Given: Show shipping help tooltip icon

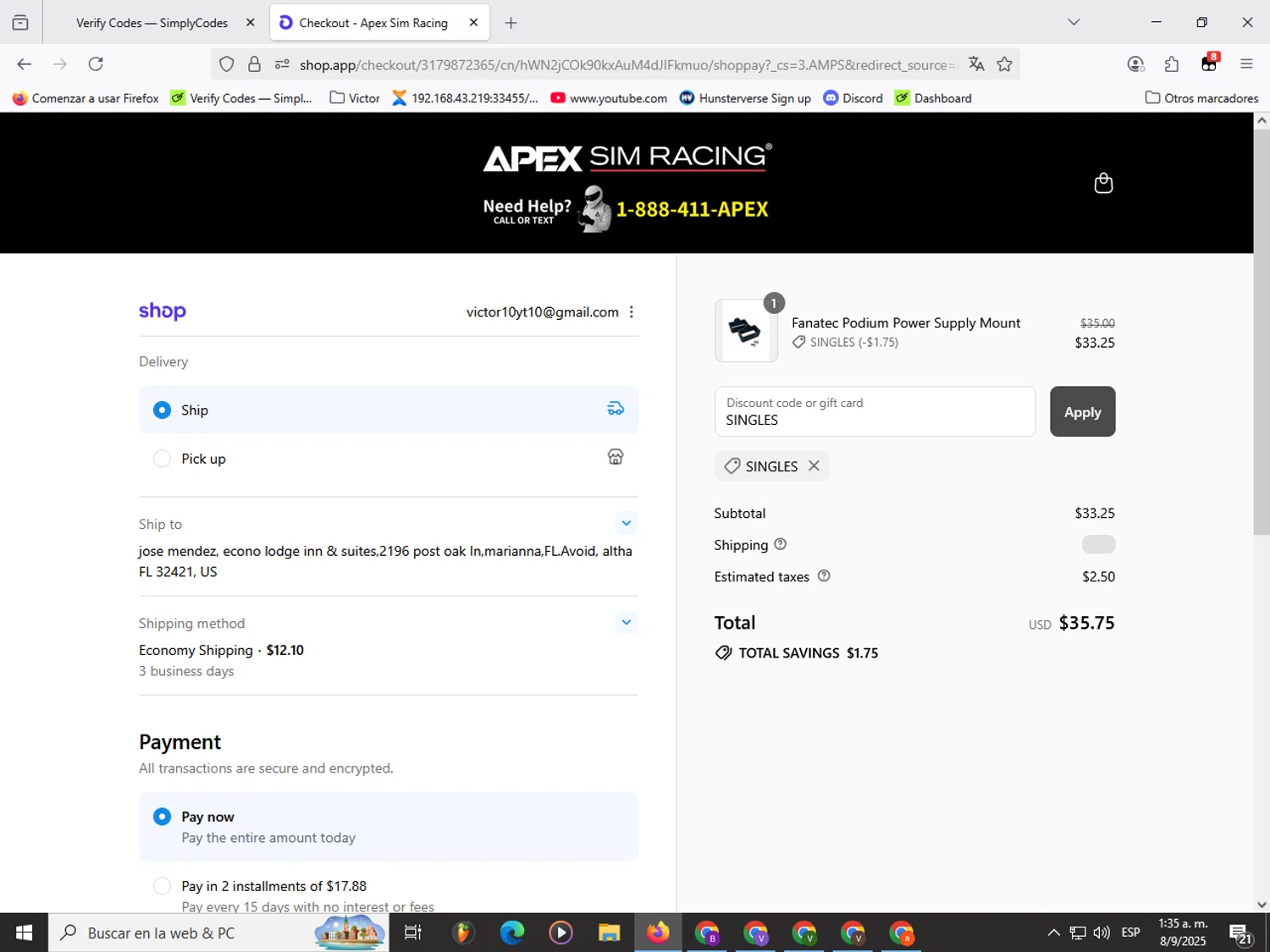Looking at the screenshot, I should (781, 544).
